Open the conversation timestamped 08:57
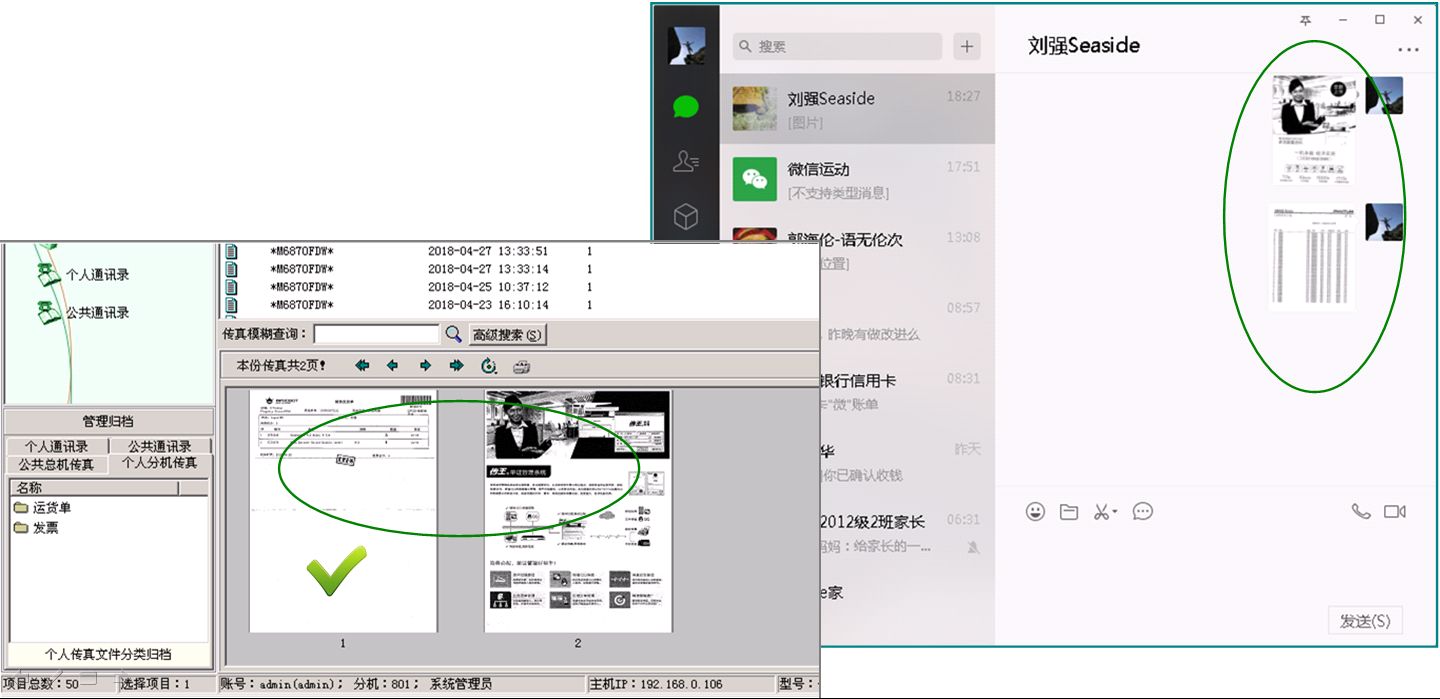This screenshot has width=1440, height=699. pyautogui.click(x=907, y=319)
